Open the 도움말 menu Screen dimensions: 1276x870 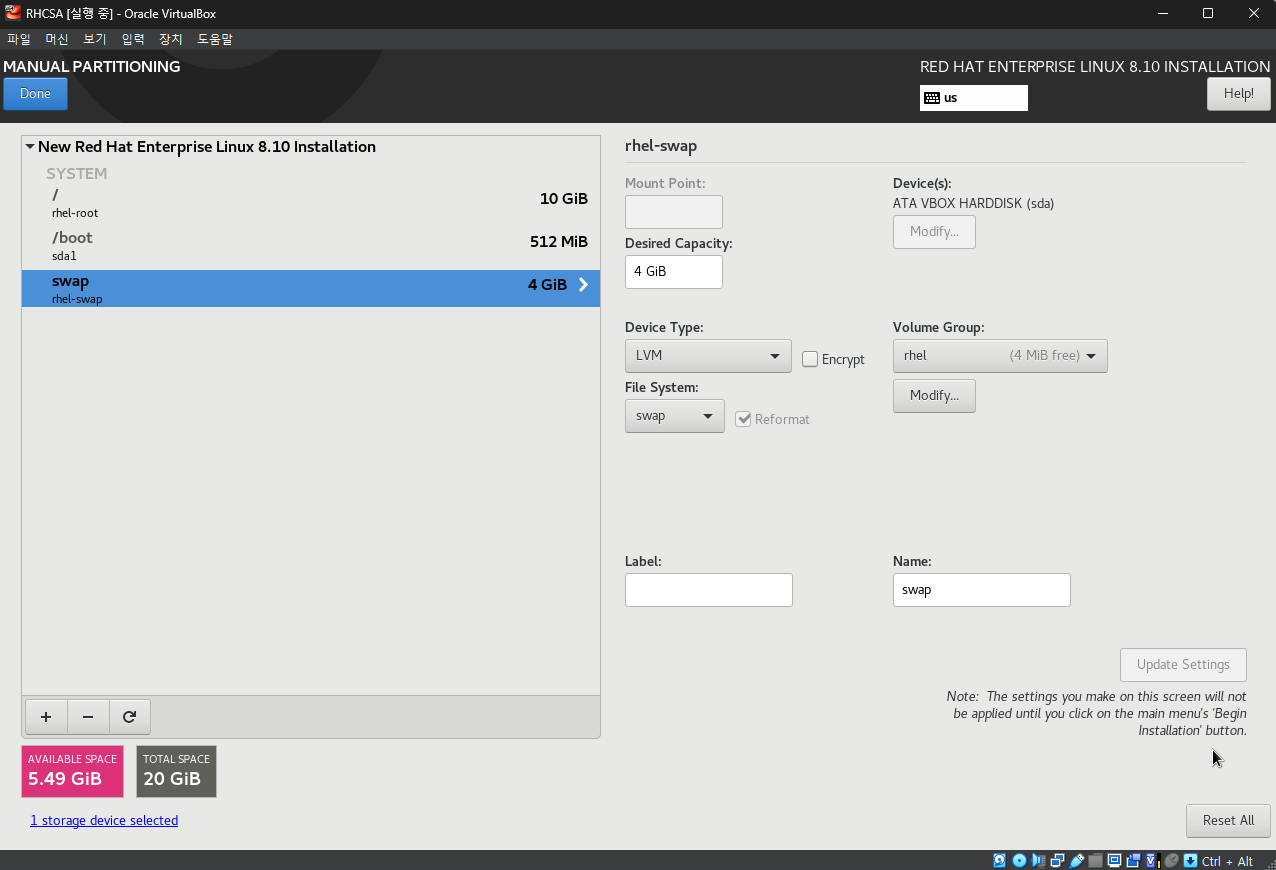215,39
